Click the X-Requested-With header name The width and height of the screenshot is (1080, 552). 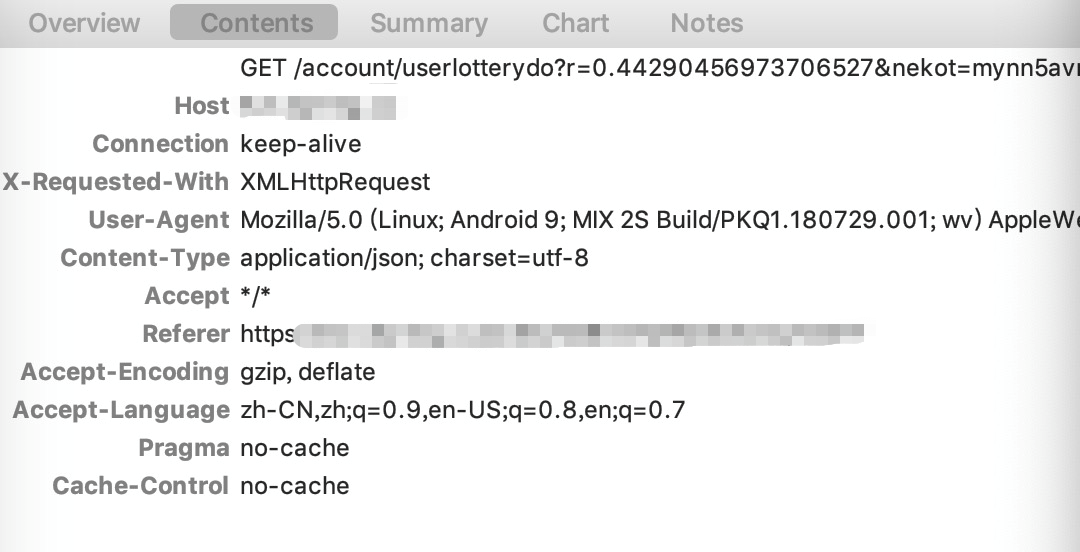tap(116, 182)
